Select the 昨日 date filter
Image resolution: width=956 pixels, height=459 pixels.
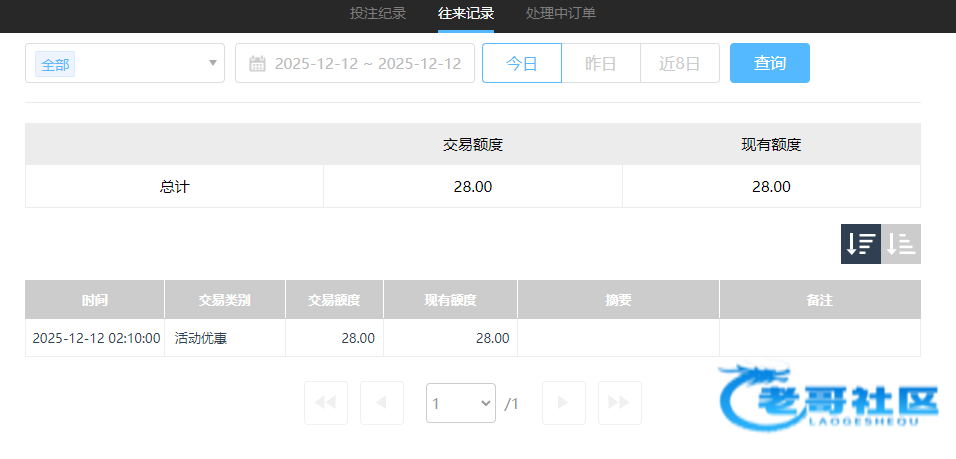[600, 63]
